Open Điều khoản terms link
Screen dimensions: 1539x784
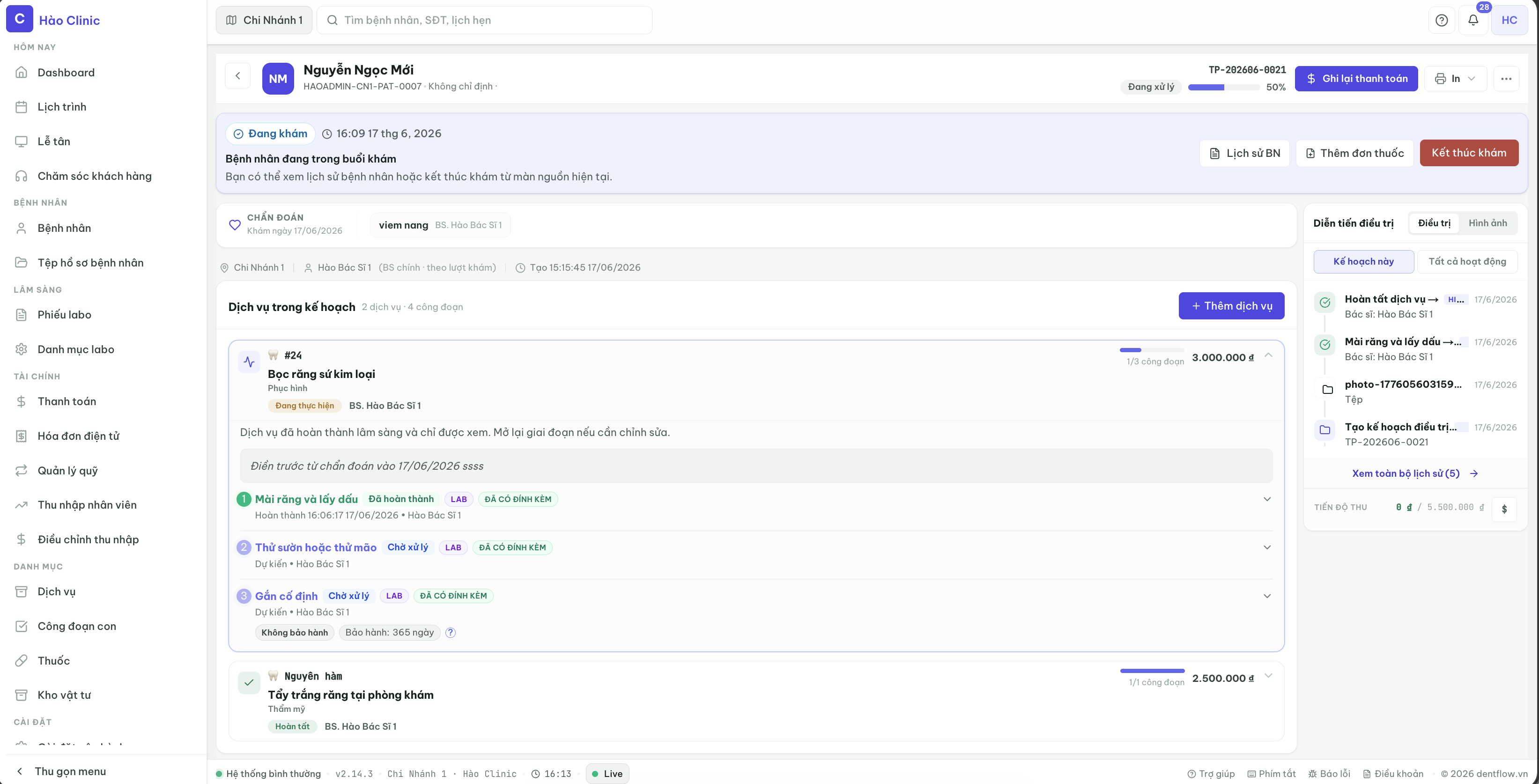tap(1393, 774)
